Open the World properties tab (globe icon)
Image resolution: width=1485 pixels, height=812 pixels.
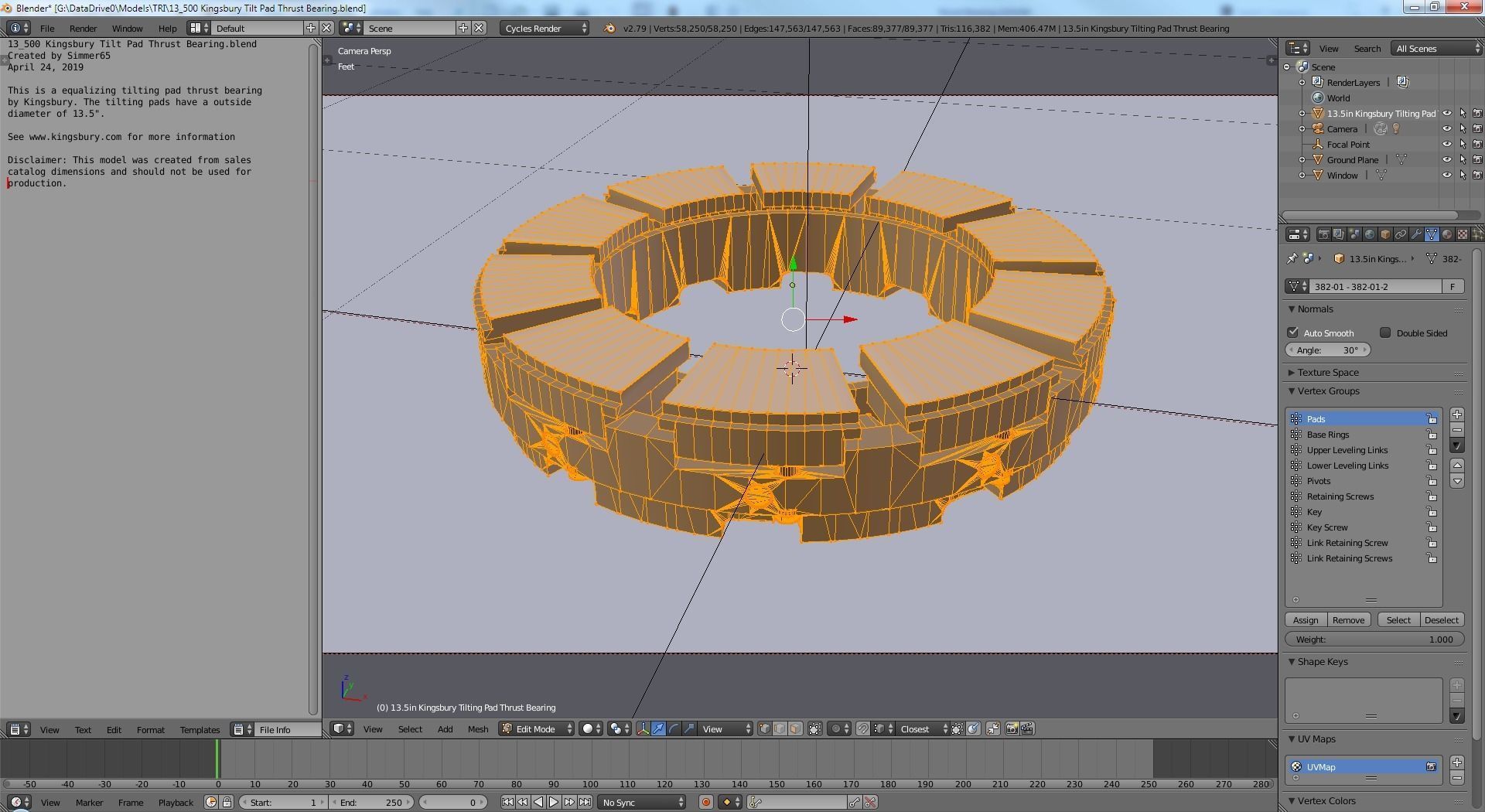[x=1370, y=234]
